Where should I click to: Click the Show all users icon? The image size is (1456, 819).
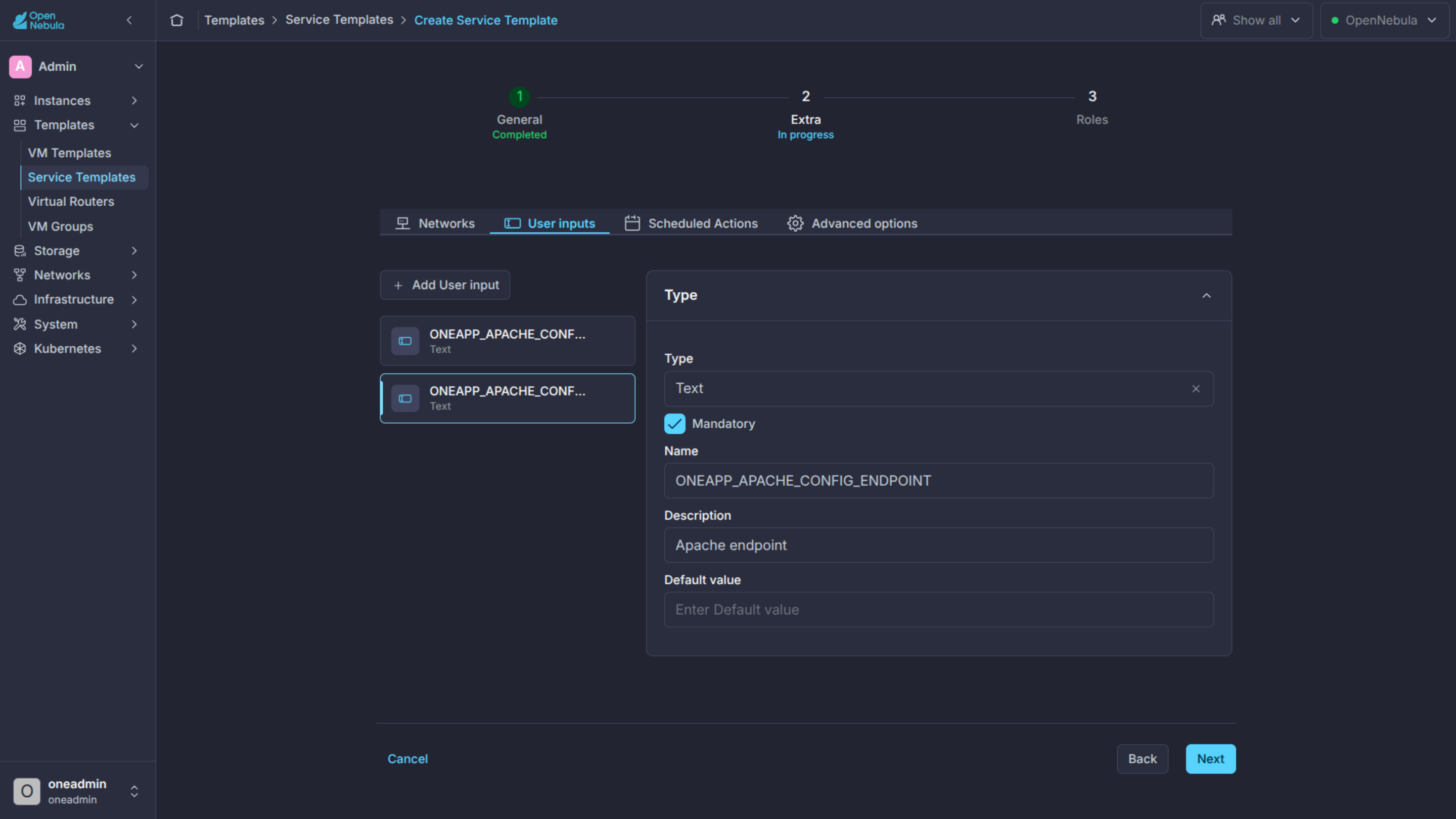(x=1218, y=20)
